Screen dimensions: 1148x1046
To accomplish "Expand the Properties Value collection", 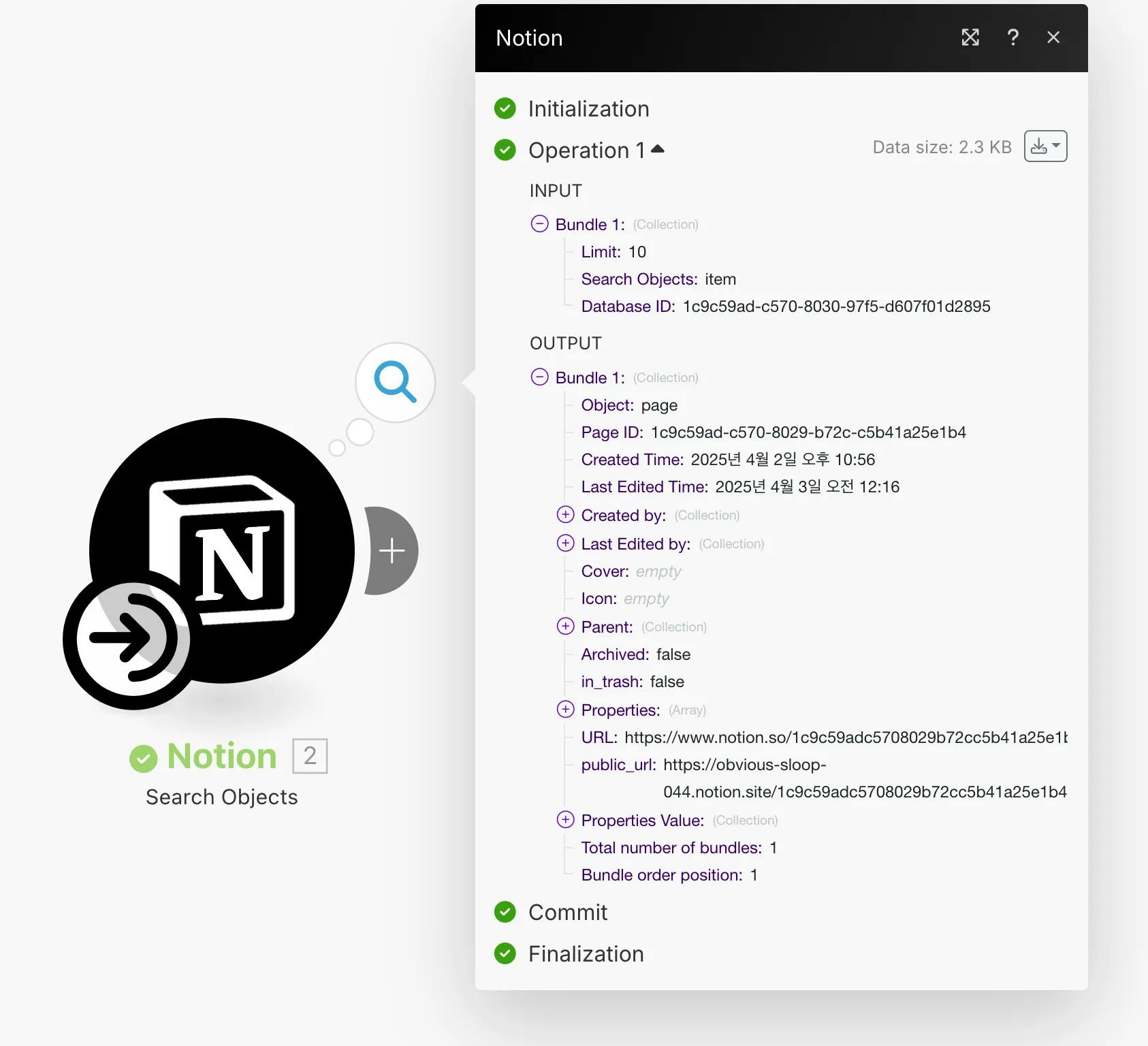I will [565, 820].
